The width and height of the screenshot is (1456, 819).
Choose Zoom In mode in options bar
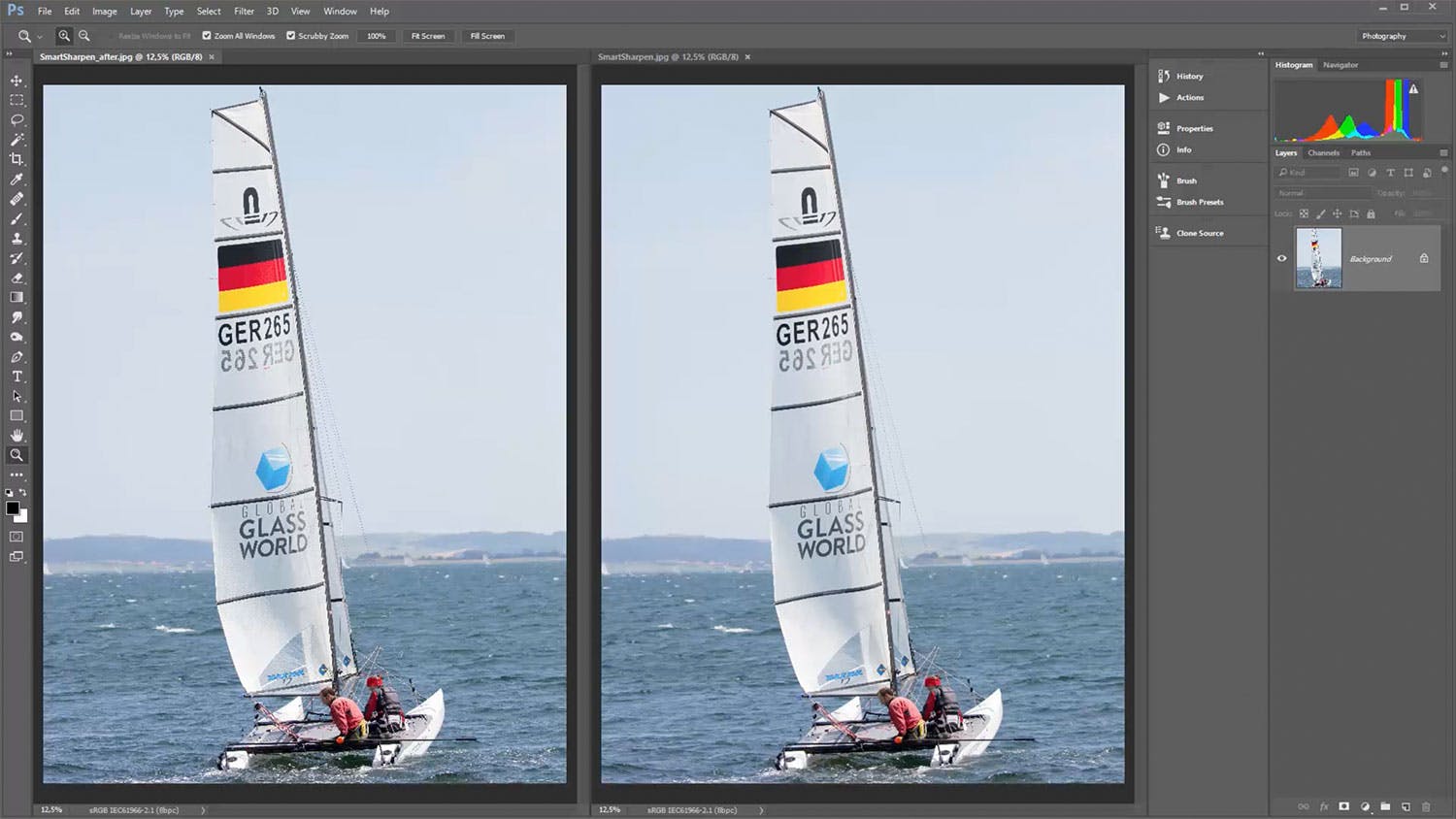64,36
